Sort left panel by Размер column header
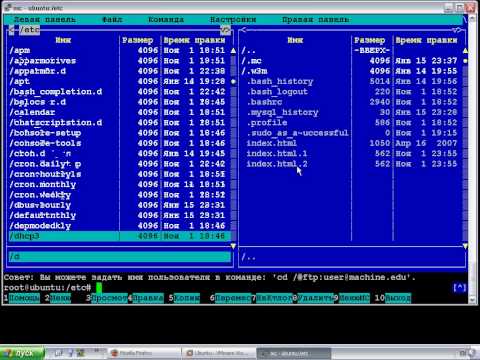Image resolution: width=480 pixels, height=360 pixels. tap(138, 40)
